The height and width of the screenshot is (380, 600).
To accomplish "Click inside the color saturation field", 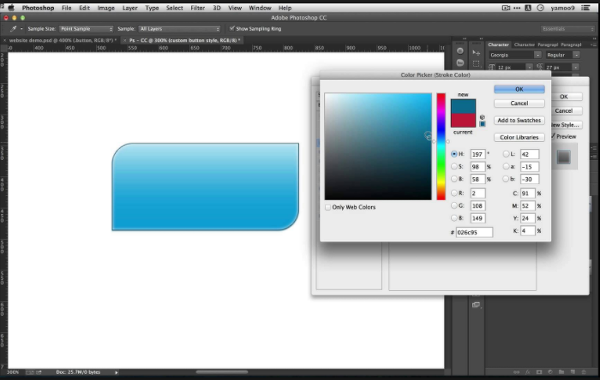I will click(x=378, y=147).
